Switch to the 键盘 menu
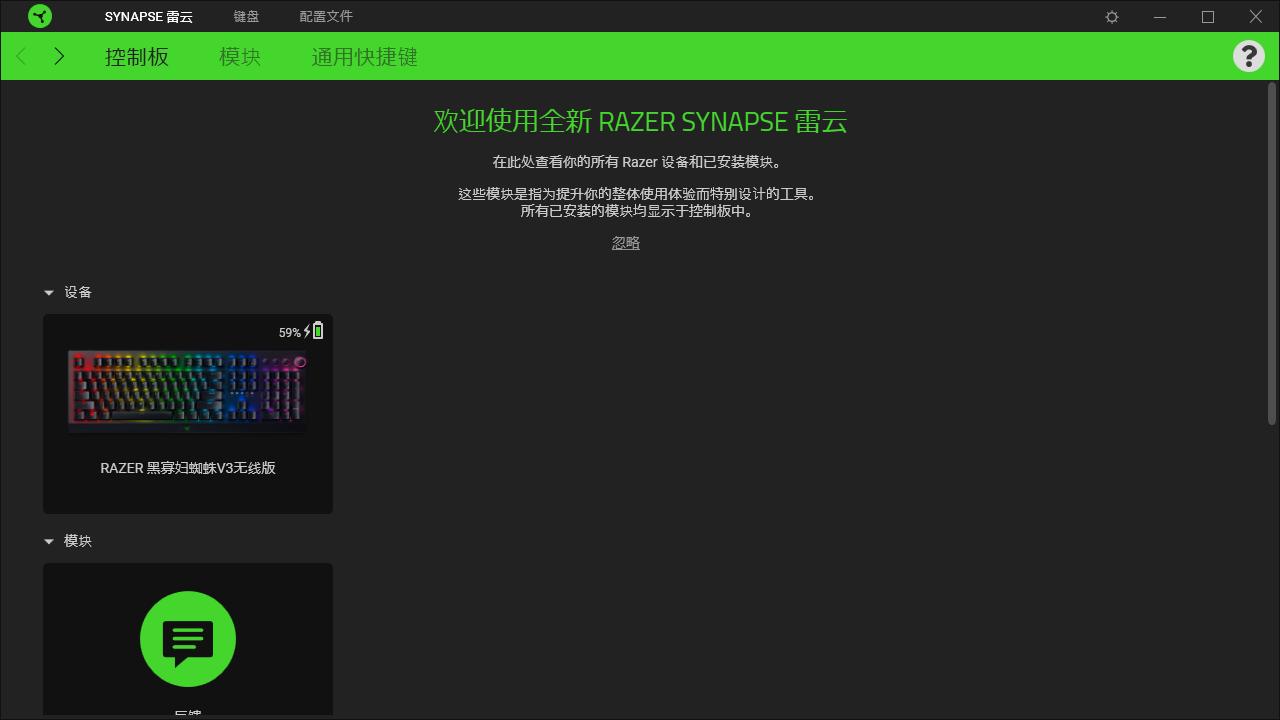The width and height of the screenshot is (1280, 720). [244, 16]
